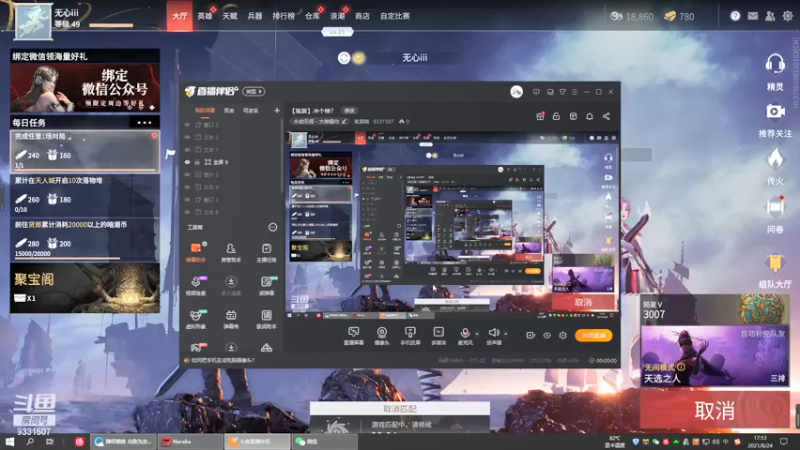Open the 推荐关注 camera icon in game
This screenshot has width=800, height=450.
tap(775, 111)
